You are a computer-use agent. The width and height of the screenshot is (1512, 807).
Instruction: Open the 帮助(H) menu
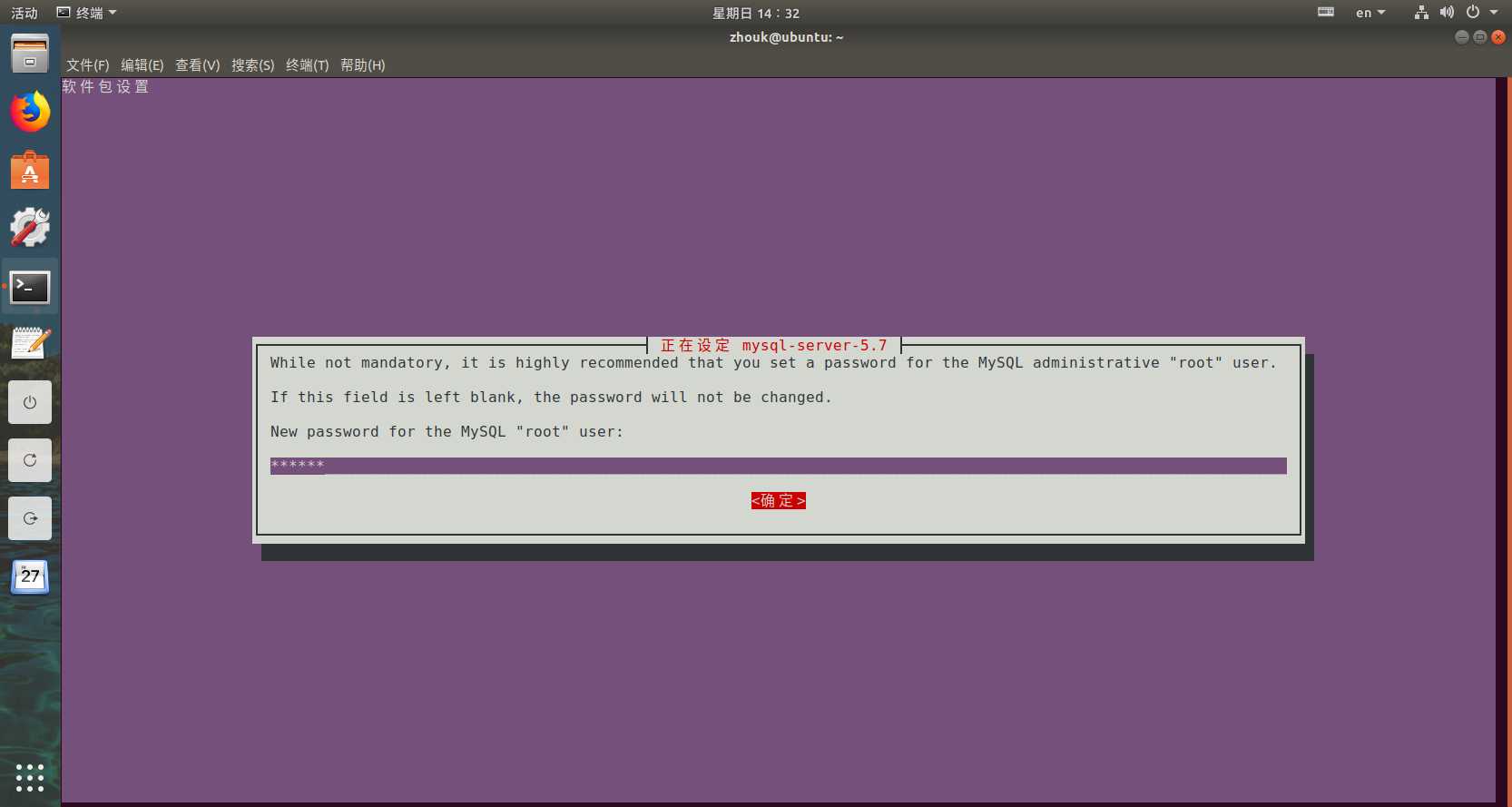pos(363,65)
